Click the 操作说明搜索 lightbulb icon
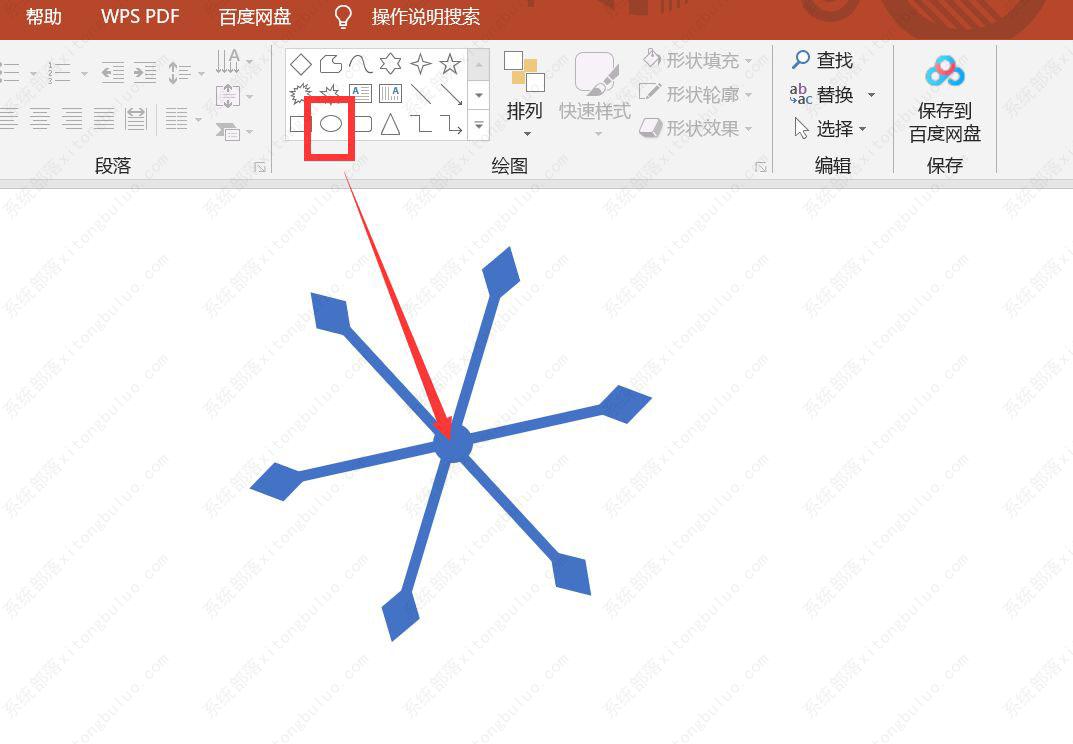1073x744 pixels. pos(343,17)
